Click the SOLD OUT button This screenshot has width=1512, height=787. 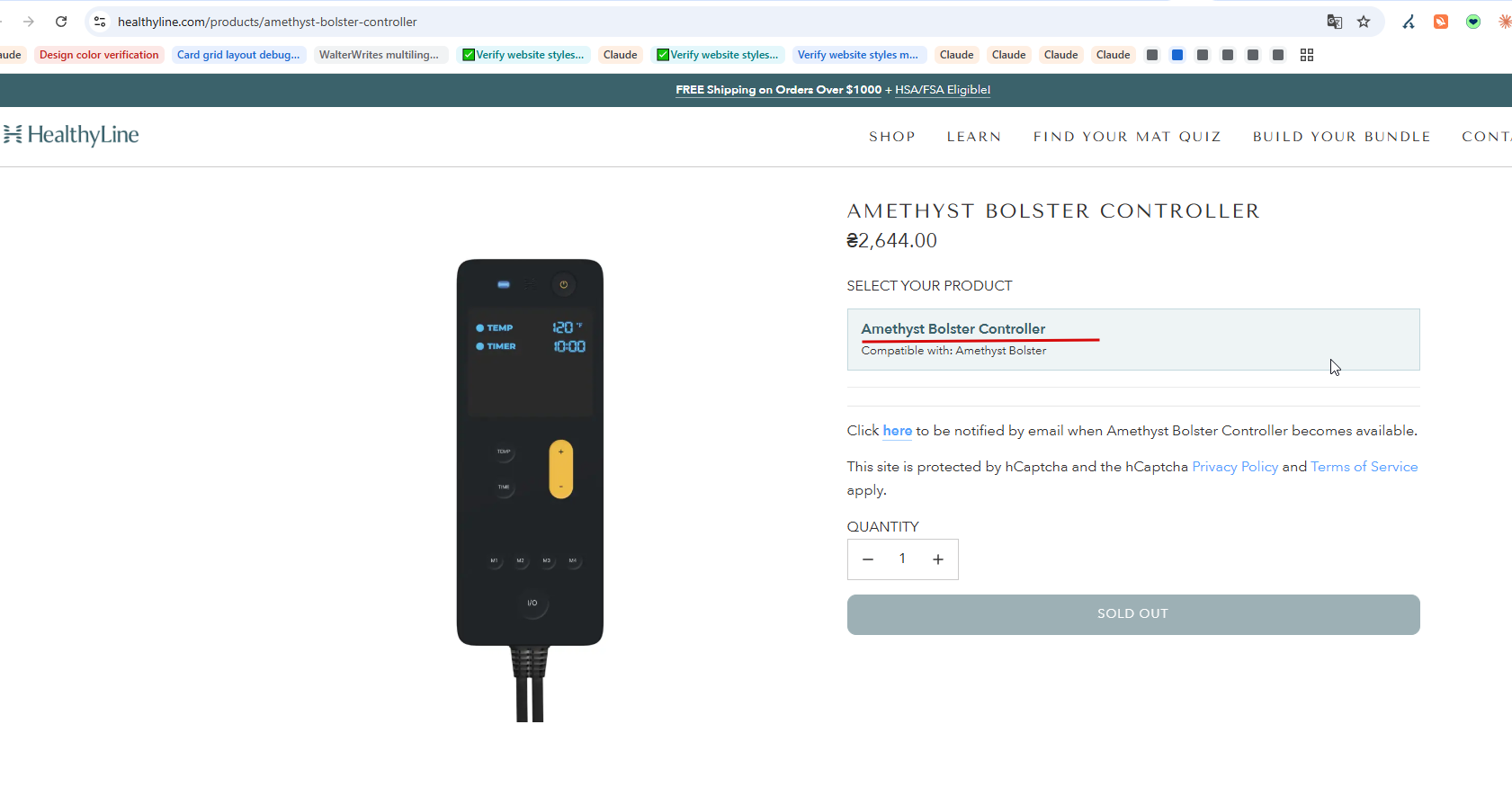click(1132, 614)
